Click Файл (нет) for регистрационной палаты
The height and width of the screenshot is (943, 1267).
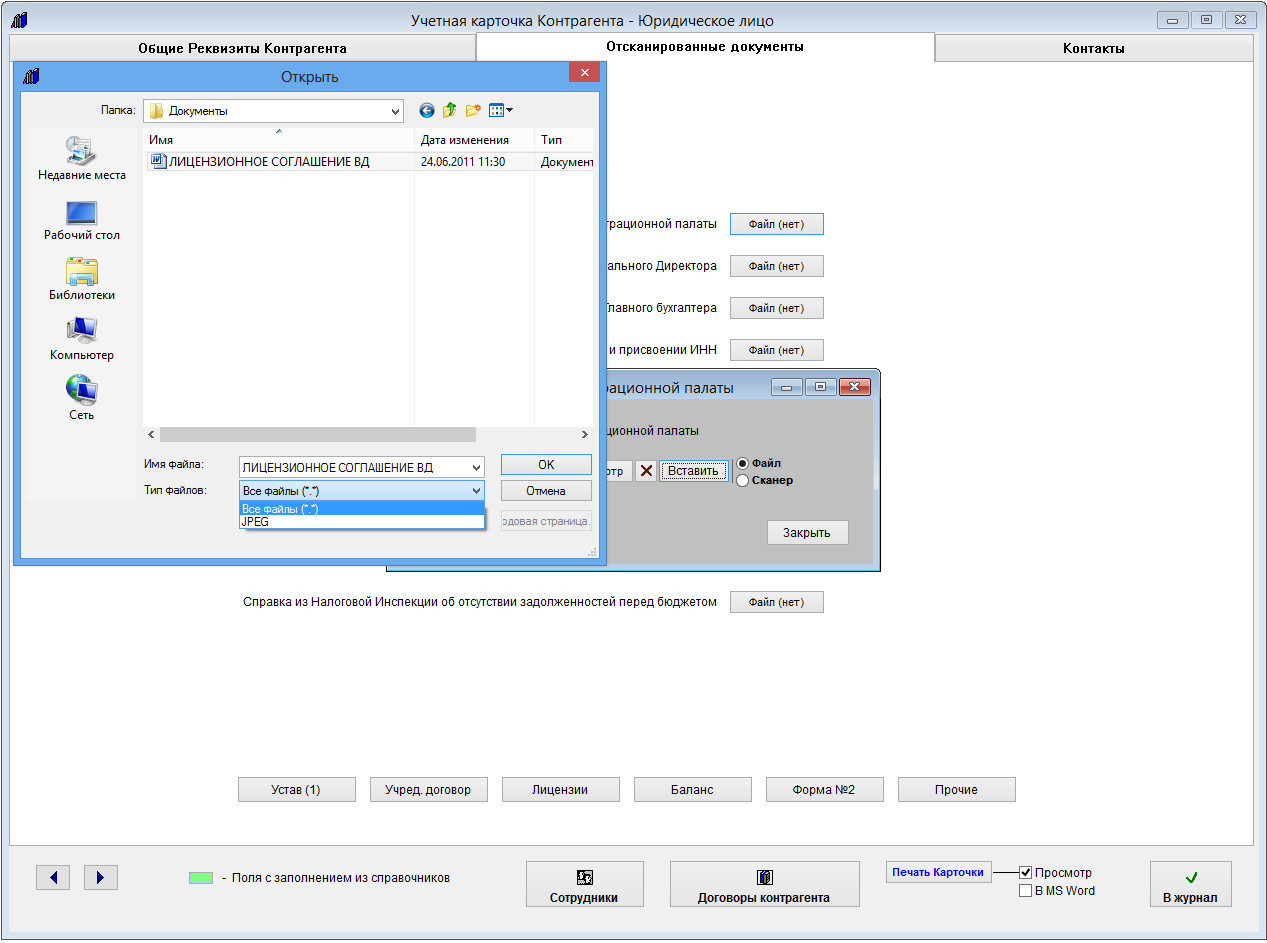[776, 224]
